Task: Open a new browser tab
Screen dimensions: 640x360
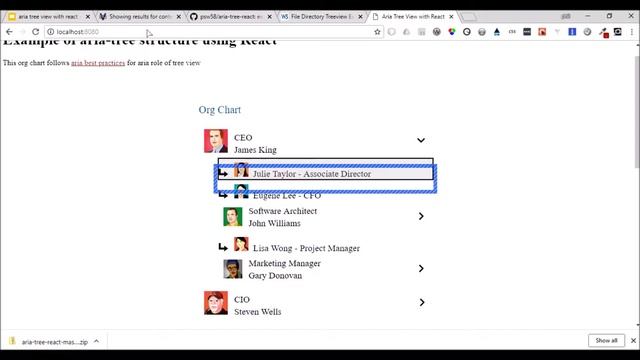Action: (469, 17)
